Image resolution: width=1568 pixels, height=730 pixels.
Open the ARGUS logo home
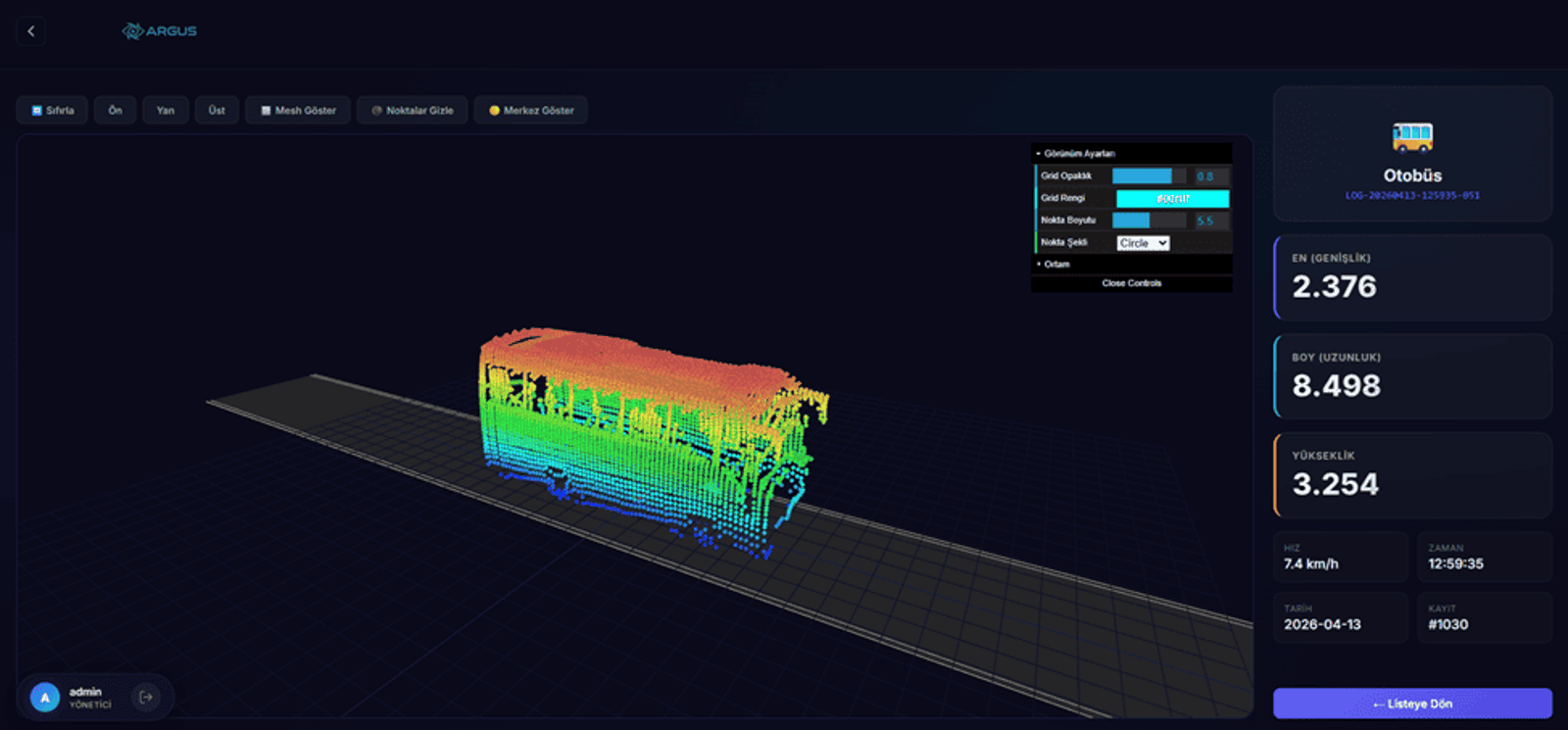(159, 31)
